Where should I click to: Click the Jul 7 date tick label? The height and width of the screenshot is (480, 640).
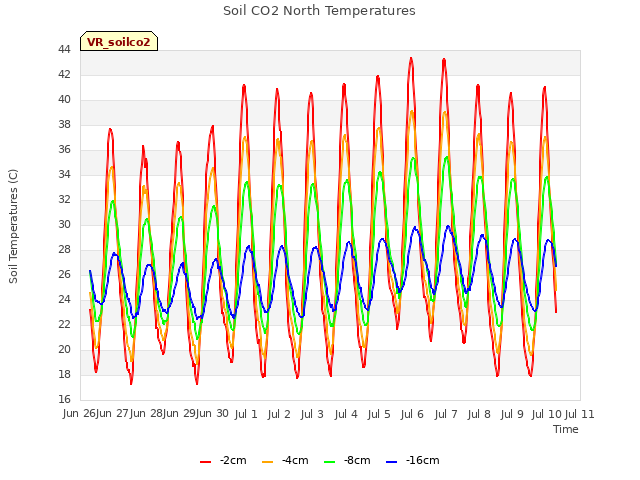point(446,414)
